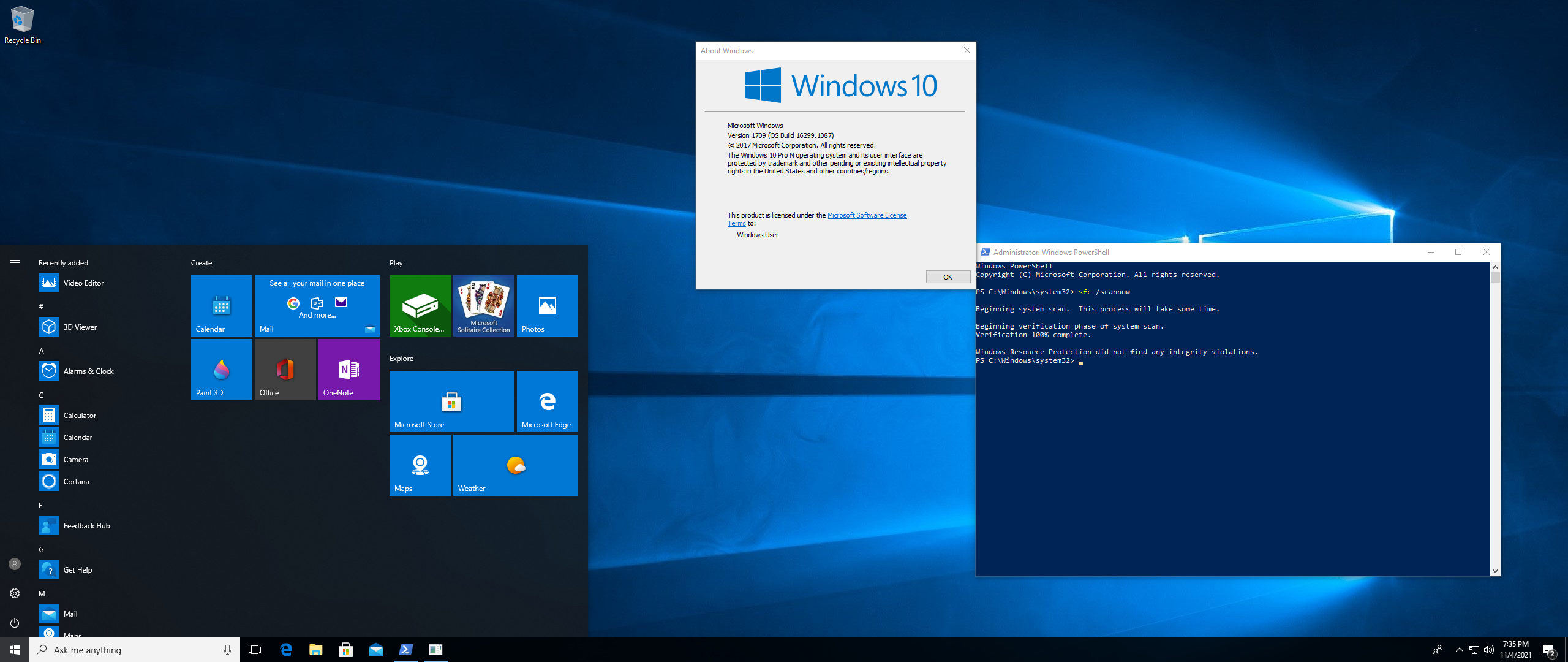Launch the OneNote tile
The height and width of the screenshot is (662, 1568).
click(349, 370)
